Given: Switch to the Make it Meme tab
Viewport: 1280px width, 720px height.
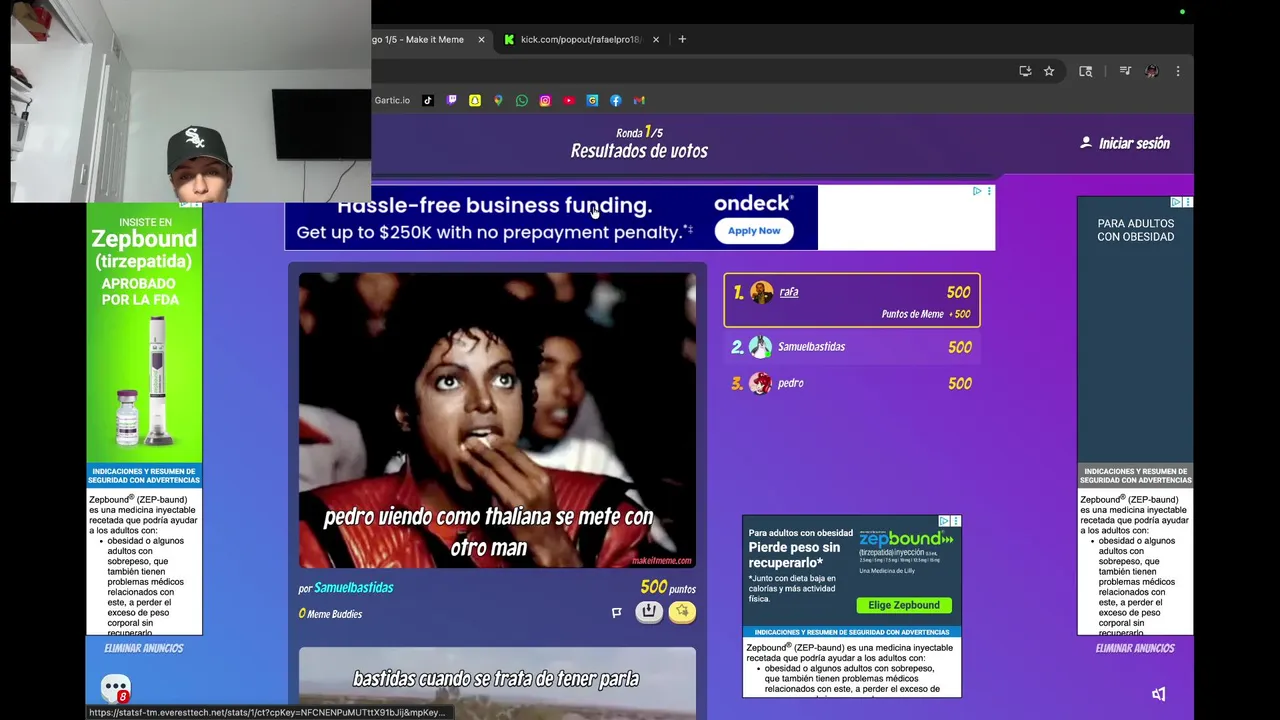Looking at the screenshot, I should 420,39.
